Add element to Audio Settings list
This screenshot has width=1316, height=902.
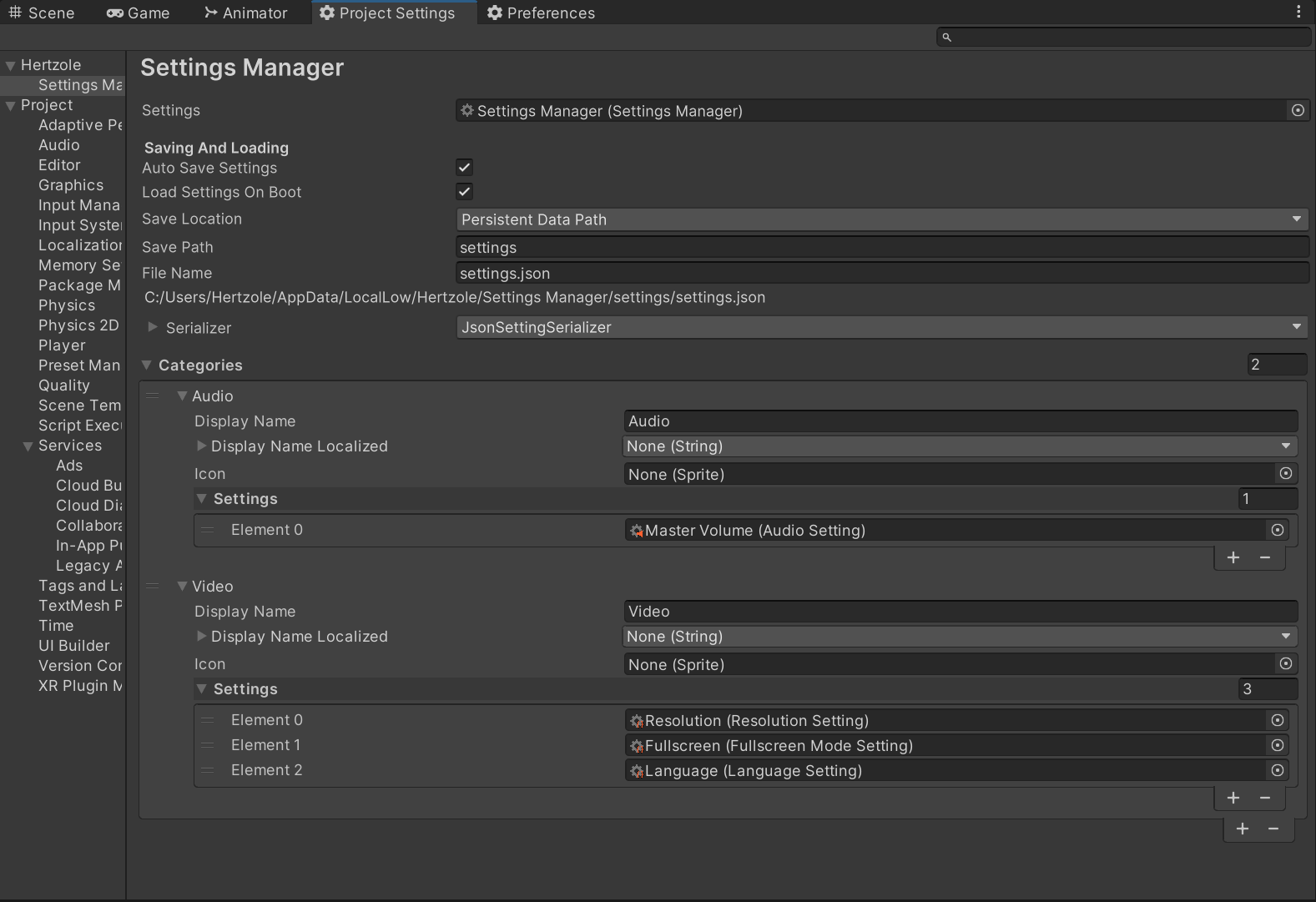coord(1233,557)
